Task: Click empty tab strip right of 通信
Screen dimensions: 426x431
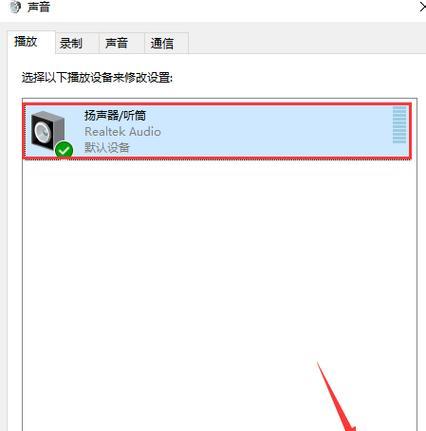Action: pyautogui.click(x=307, y=43)
